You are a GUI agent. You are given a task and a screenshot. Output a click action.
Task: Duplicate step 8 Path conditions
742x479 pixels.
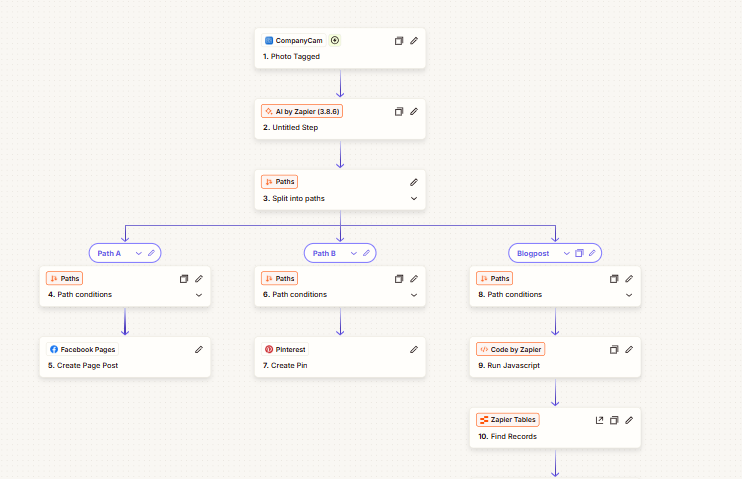click(614, 279)
